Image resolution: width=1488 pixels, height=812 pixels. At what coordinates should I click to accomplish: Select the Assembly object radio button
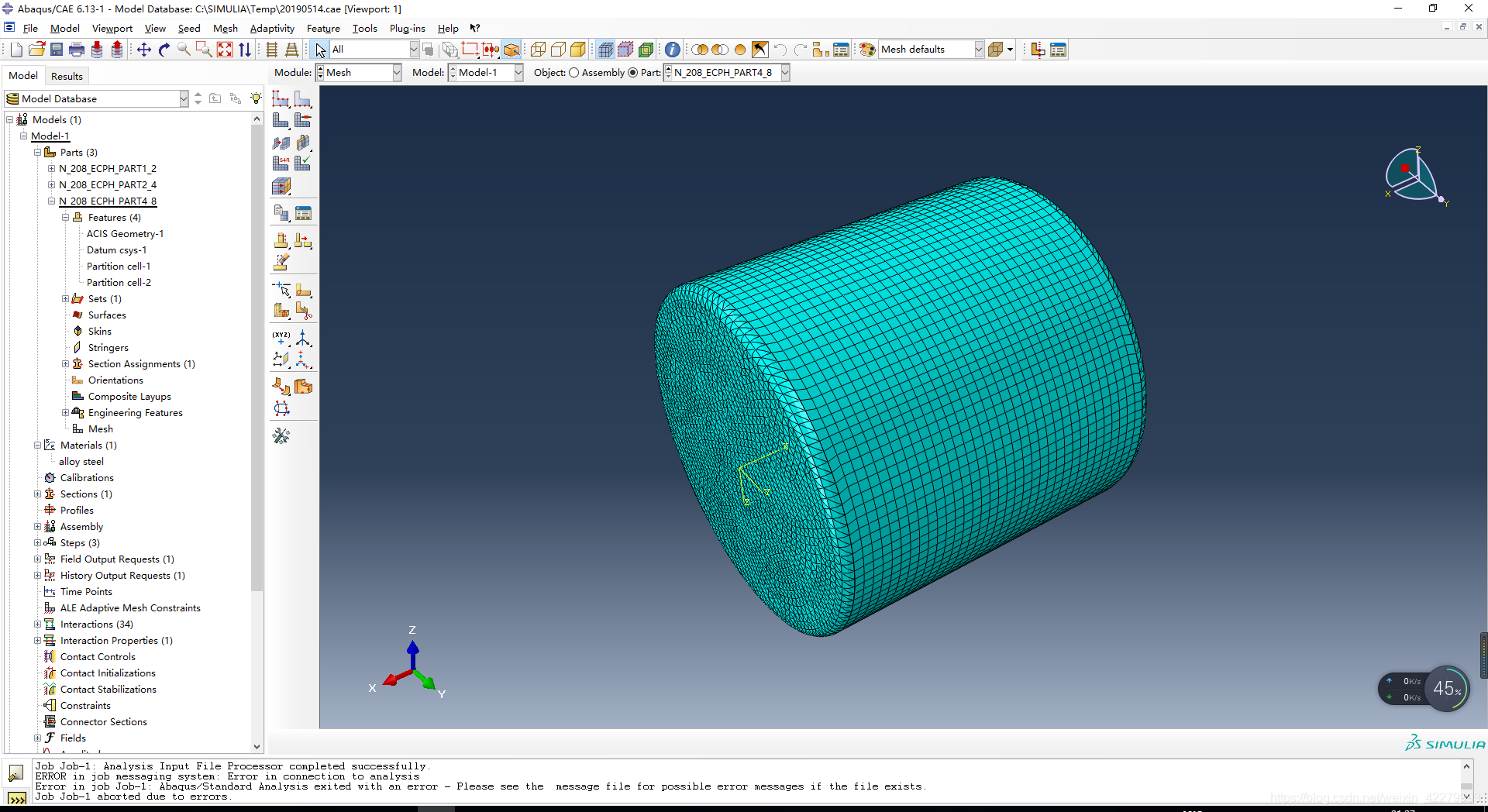tap(574, 73)
